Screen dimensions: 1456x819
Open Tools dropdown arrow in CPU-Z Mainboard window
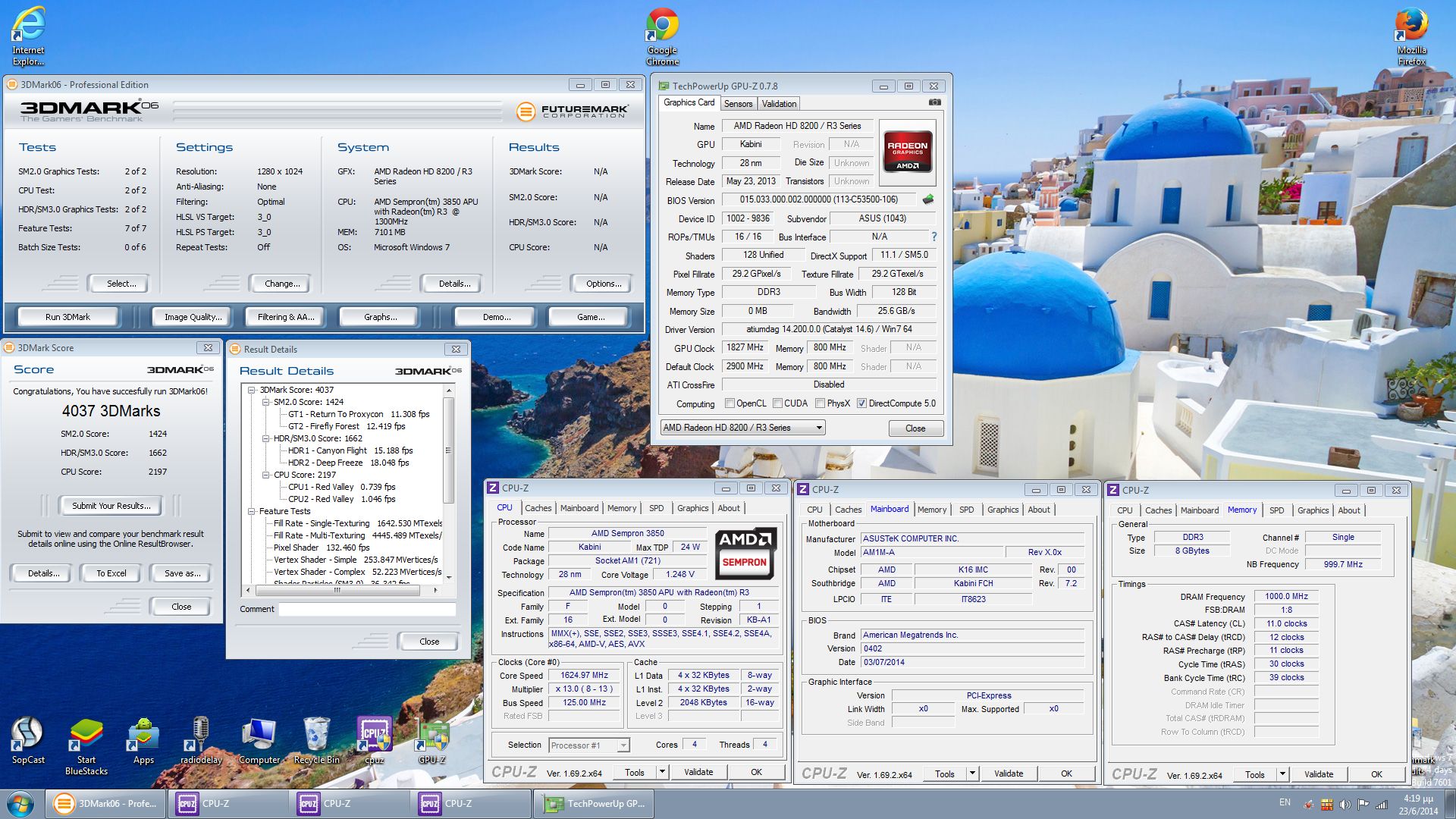click(x=972, y=773)
